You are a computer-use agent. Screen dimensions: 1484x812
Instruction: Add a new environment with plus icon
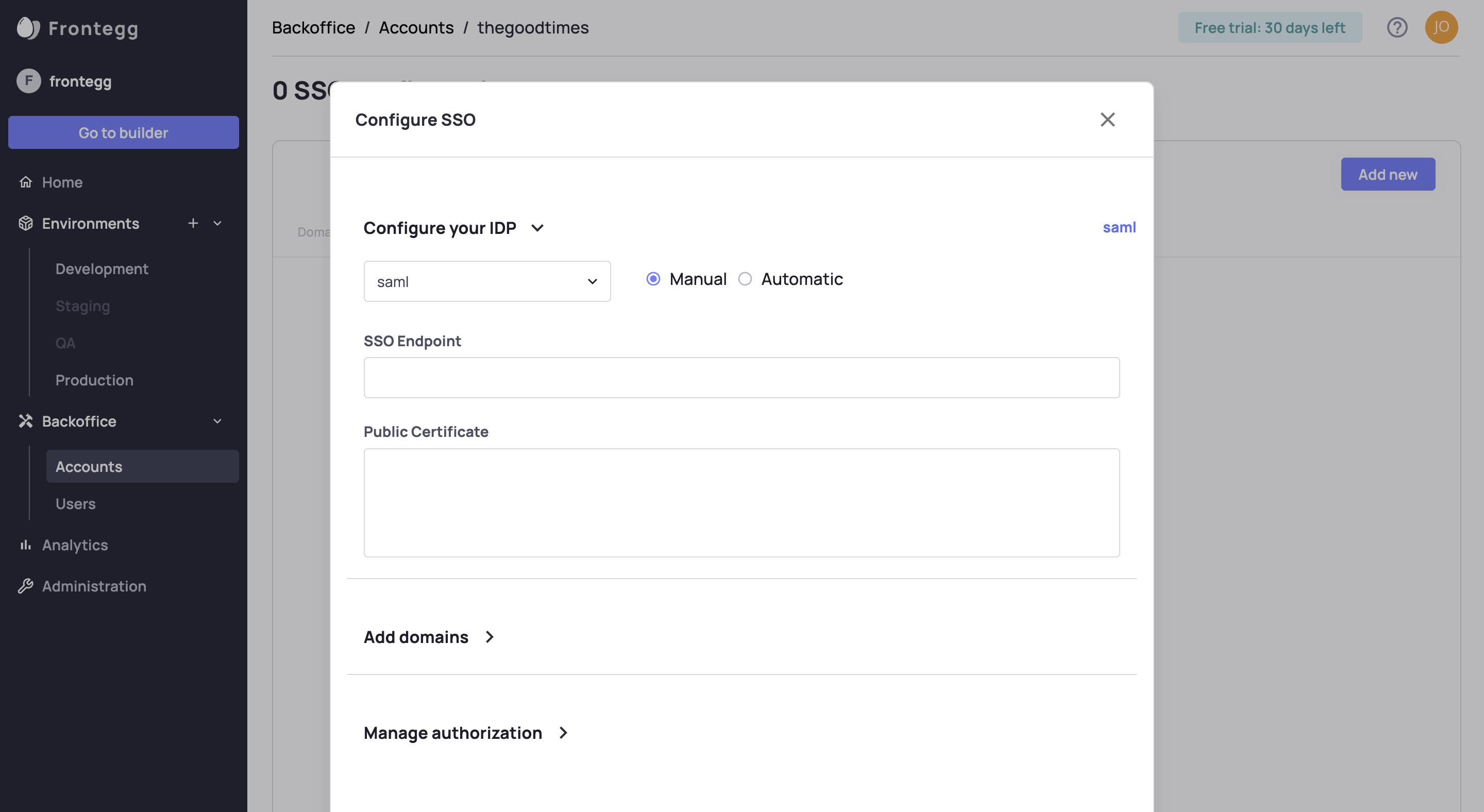coord(193,223)
